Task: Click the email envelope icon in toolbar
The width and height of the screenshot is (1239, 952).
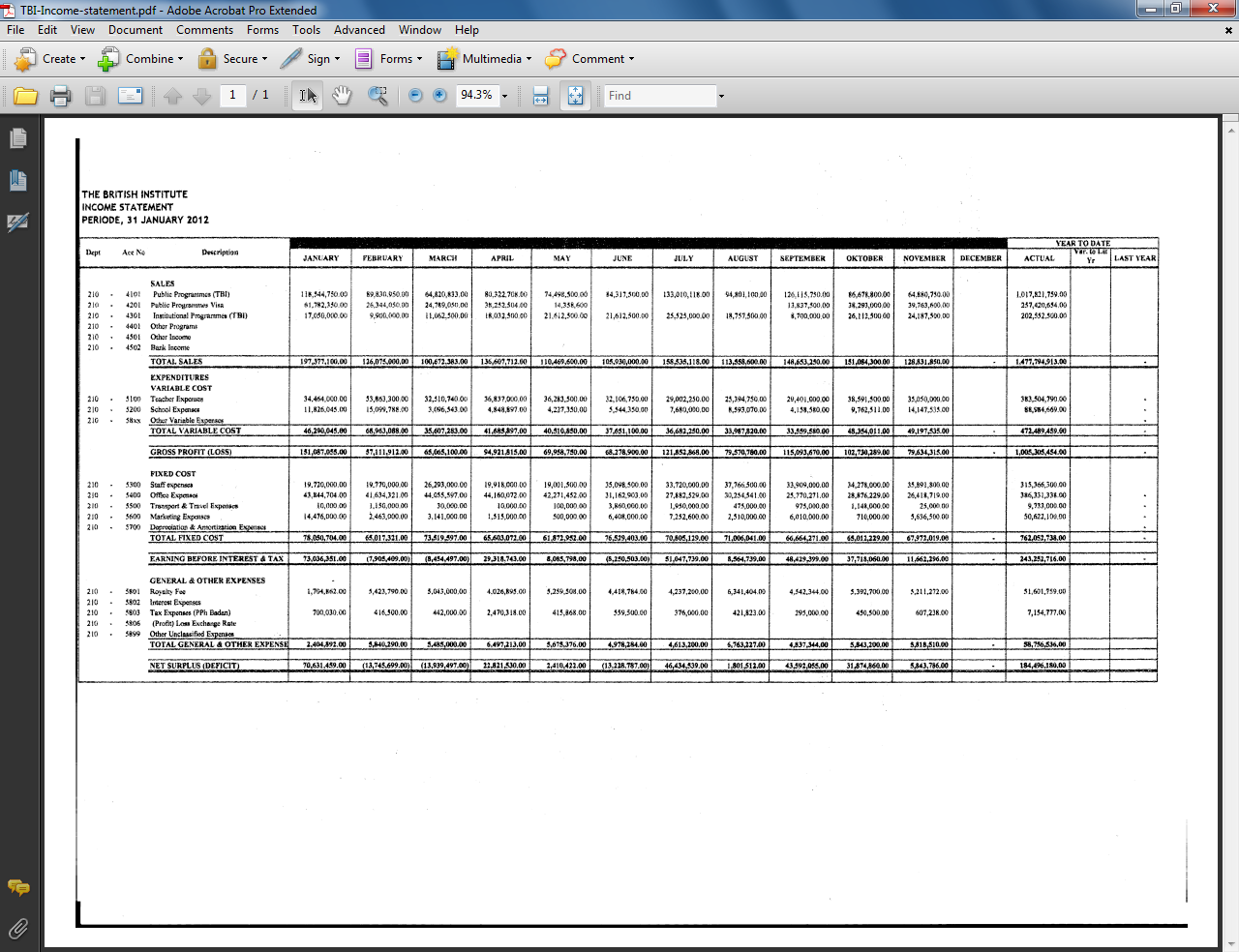Action: [x=130, y=96]
